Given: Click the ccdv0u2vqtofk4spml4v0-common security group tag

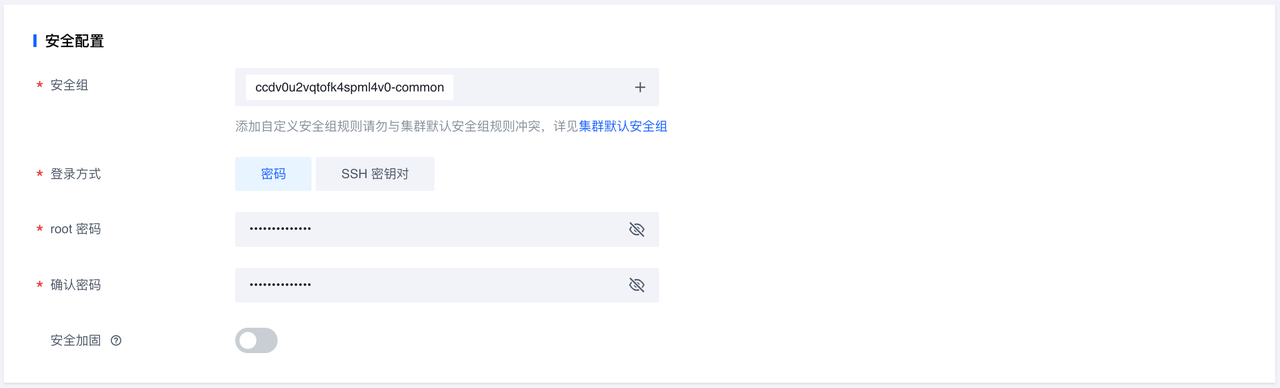Looking at the screenshot, I should (350, 87).
